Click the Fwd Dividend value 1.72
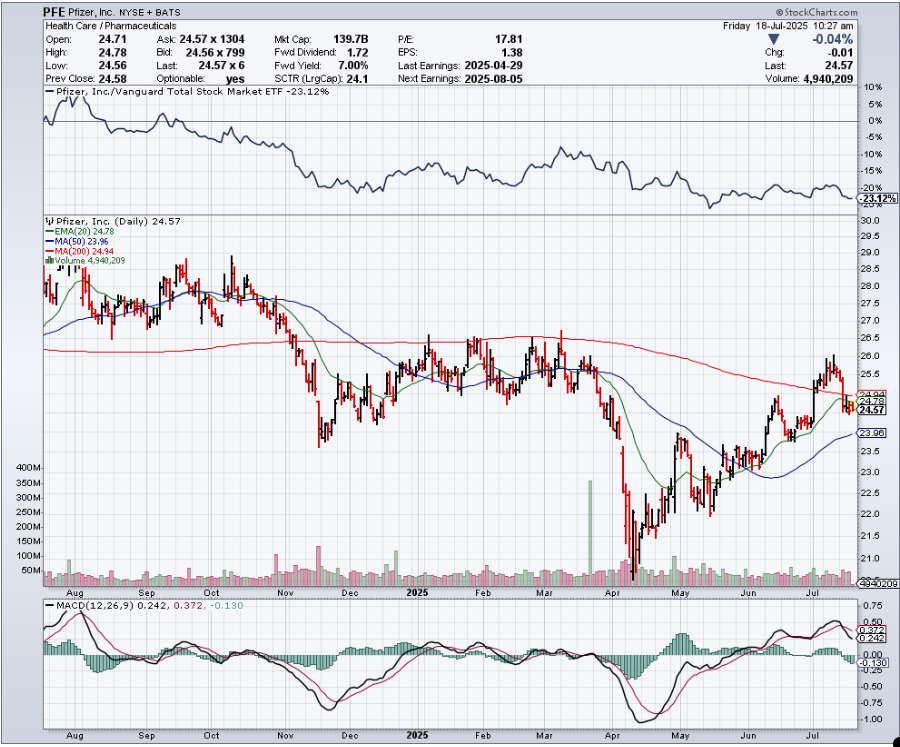This screenshot has width=900, height=747. (x=358, y=53)
